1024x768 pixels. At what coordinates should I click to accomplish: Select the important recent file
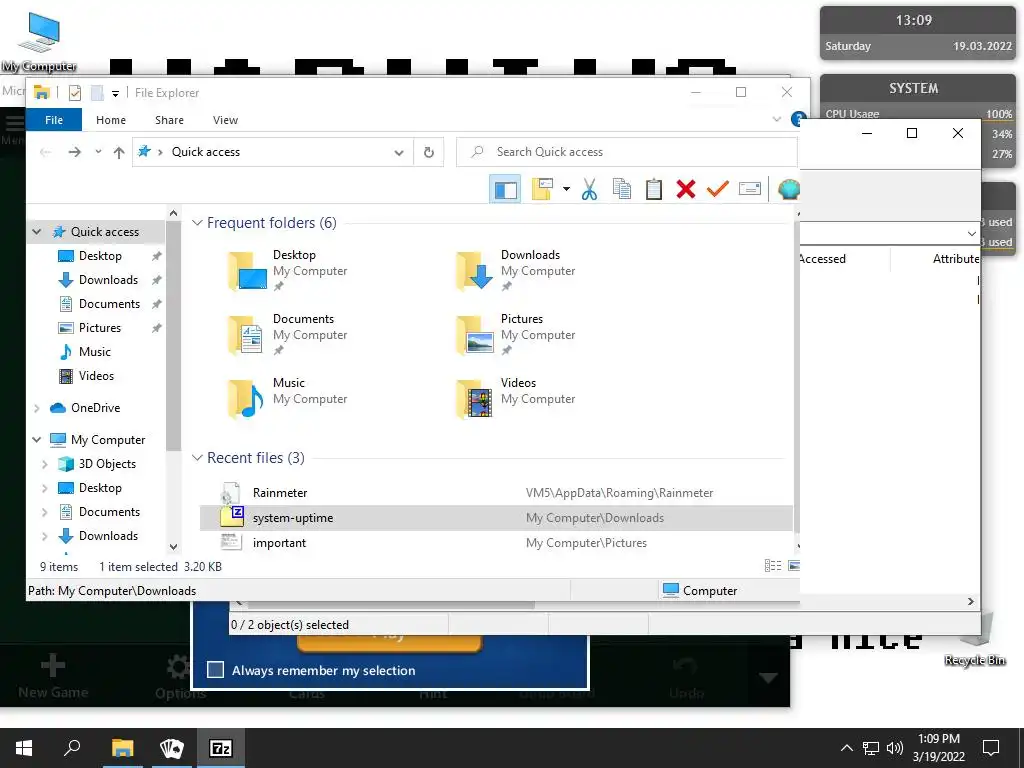click(496, 543)
